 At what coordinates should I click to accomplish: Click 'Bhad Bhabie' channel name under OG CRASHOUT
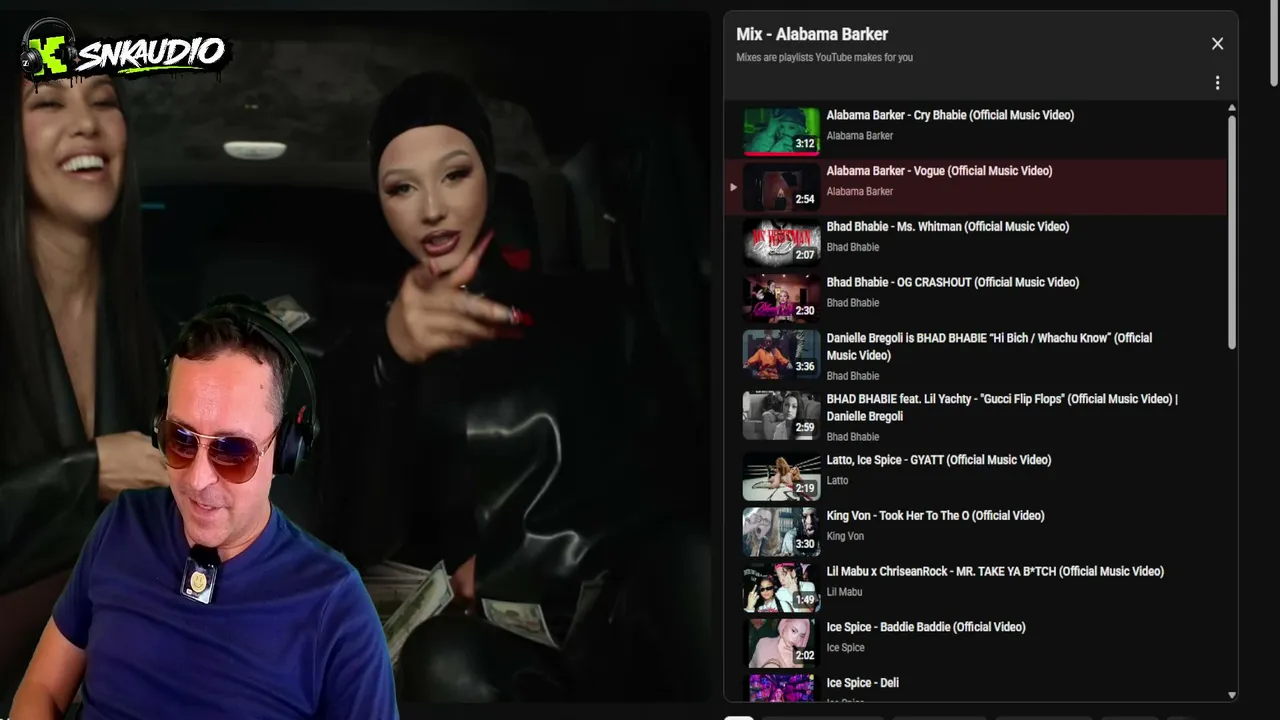(x=852, y=303)
